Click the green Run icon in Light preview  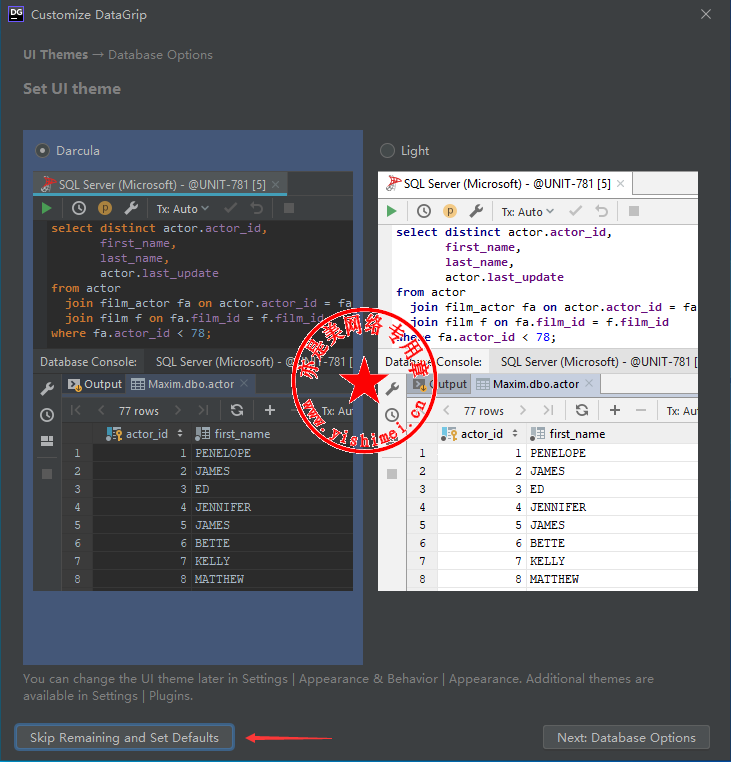[392, 211]
